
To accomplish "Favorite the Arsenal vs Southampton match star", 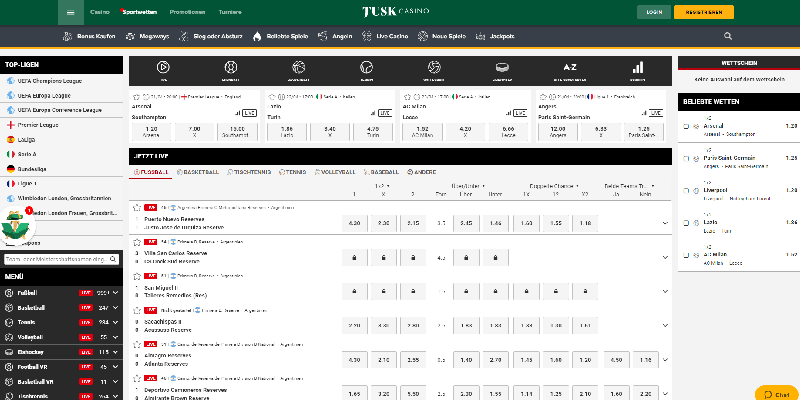I will [x=136, y=96].
